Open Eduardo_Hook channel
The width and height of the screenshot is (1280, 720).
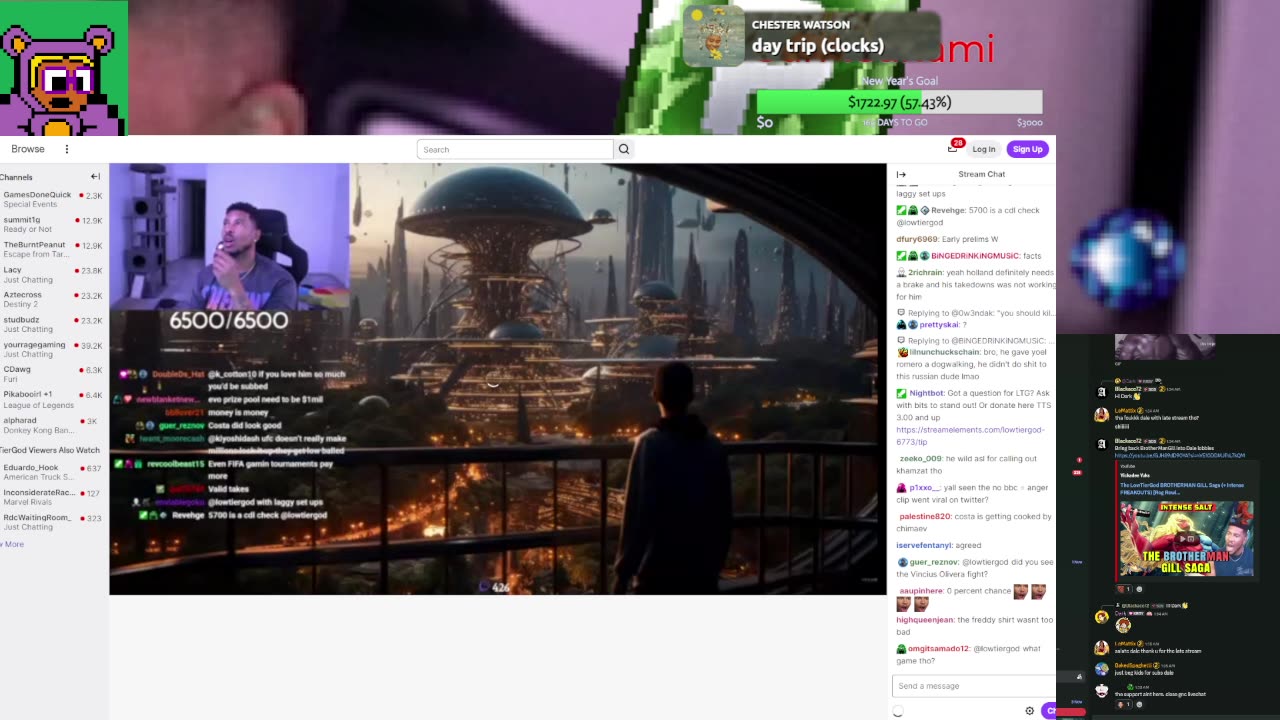(52, 472)
